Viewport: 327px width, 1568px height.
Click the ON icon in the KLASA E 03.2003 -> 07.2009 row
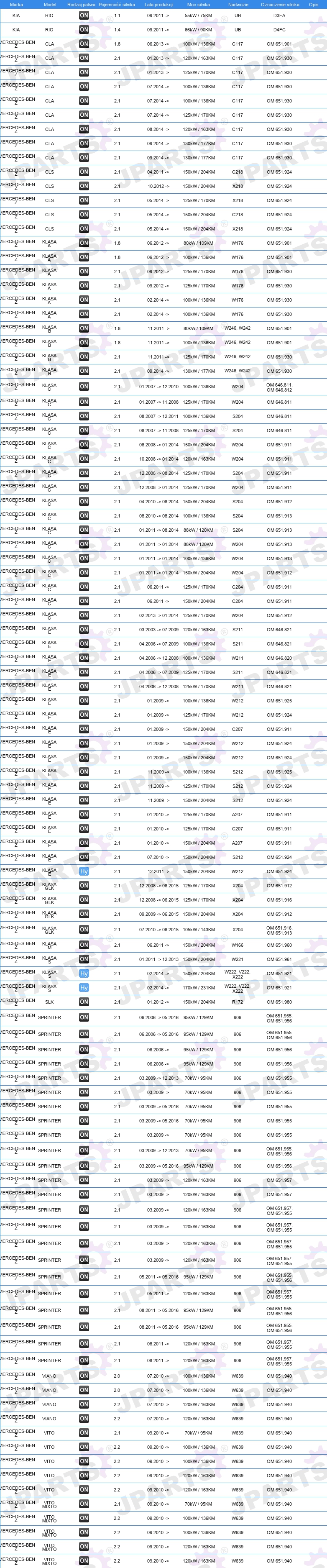tap(84, 629)
